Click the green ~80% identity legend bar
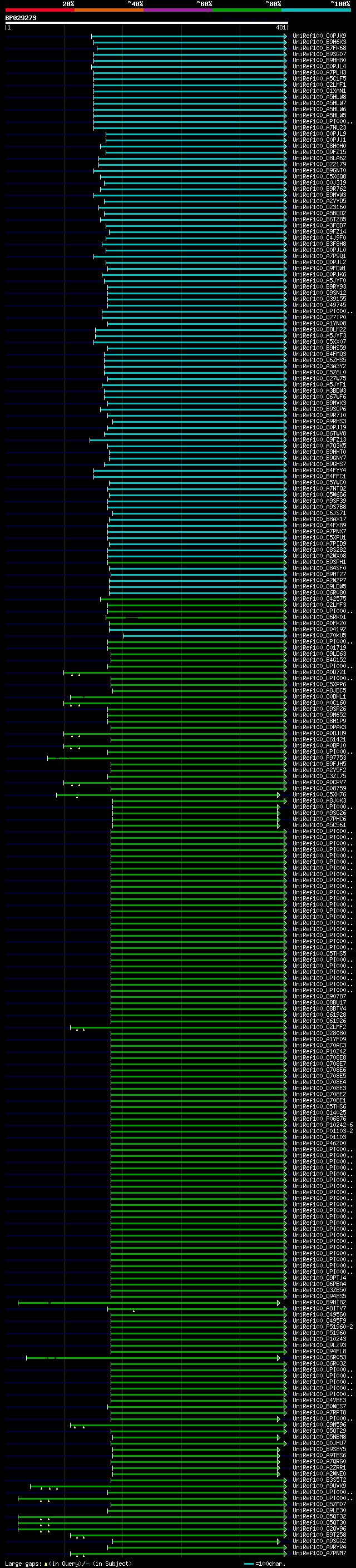Screen dimensions: 356x1568 pyautogui.click(x=247, y=10)
